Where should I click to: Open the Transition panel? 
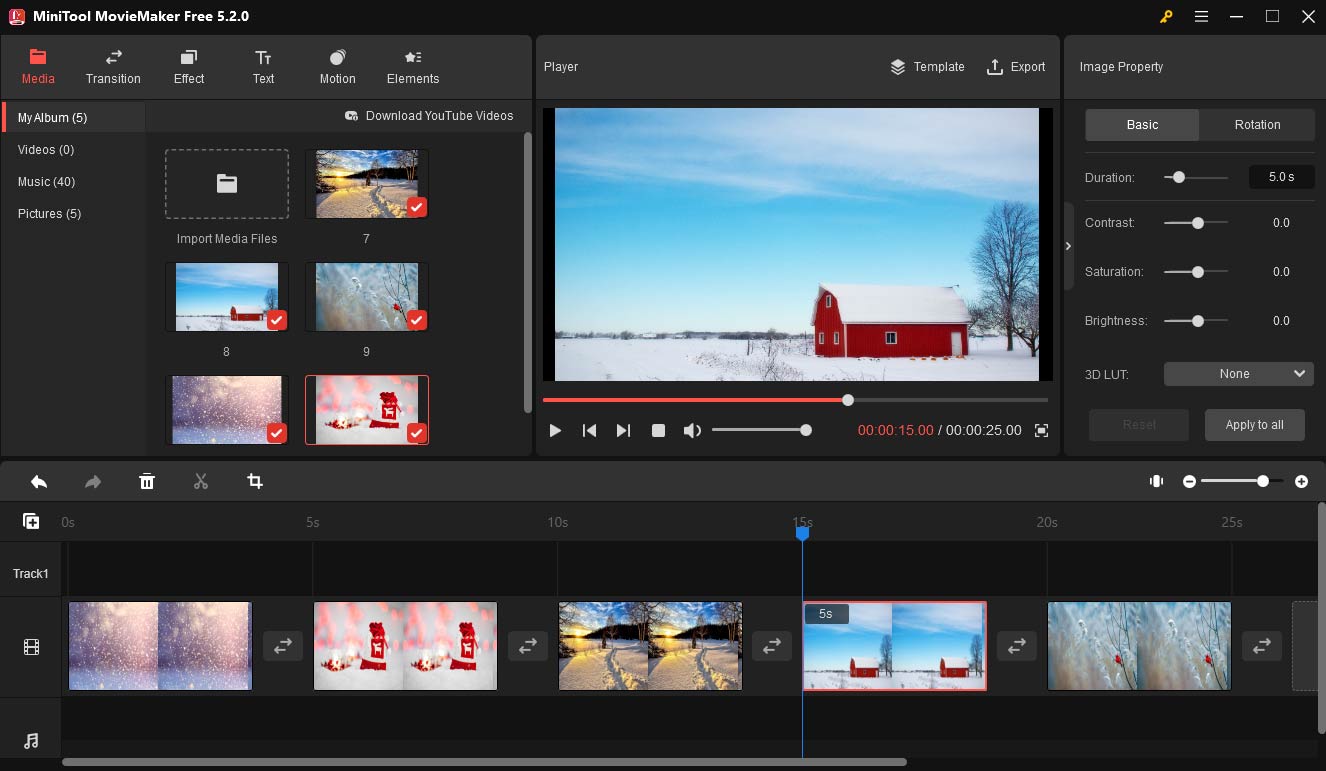point(113,66)
